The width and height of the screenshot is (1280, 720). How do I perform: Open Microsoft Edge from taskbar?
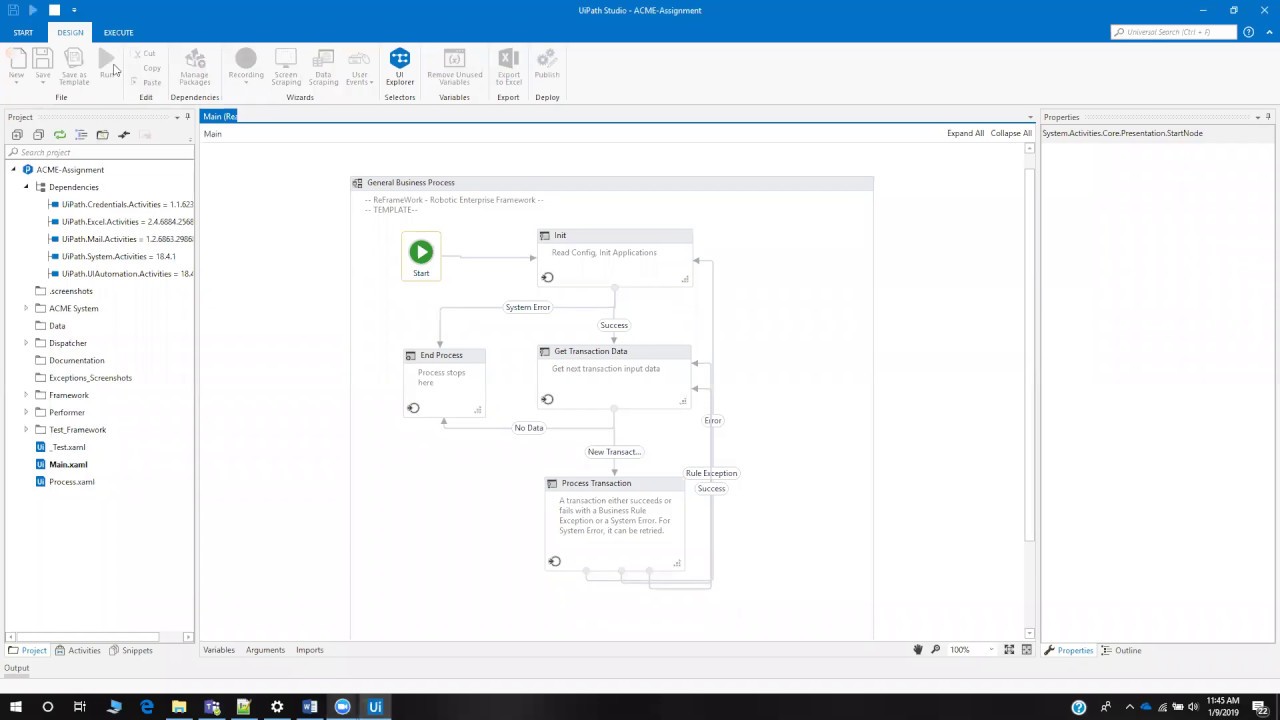[147, 707]
